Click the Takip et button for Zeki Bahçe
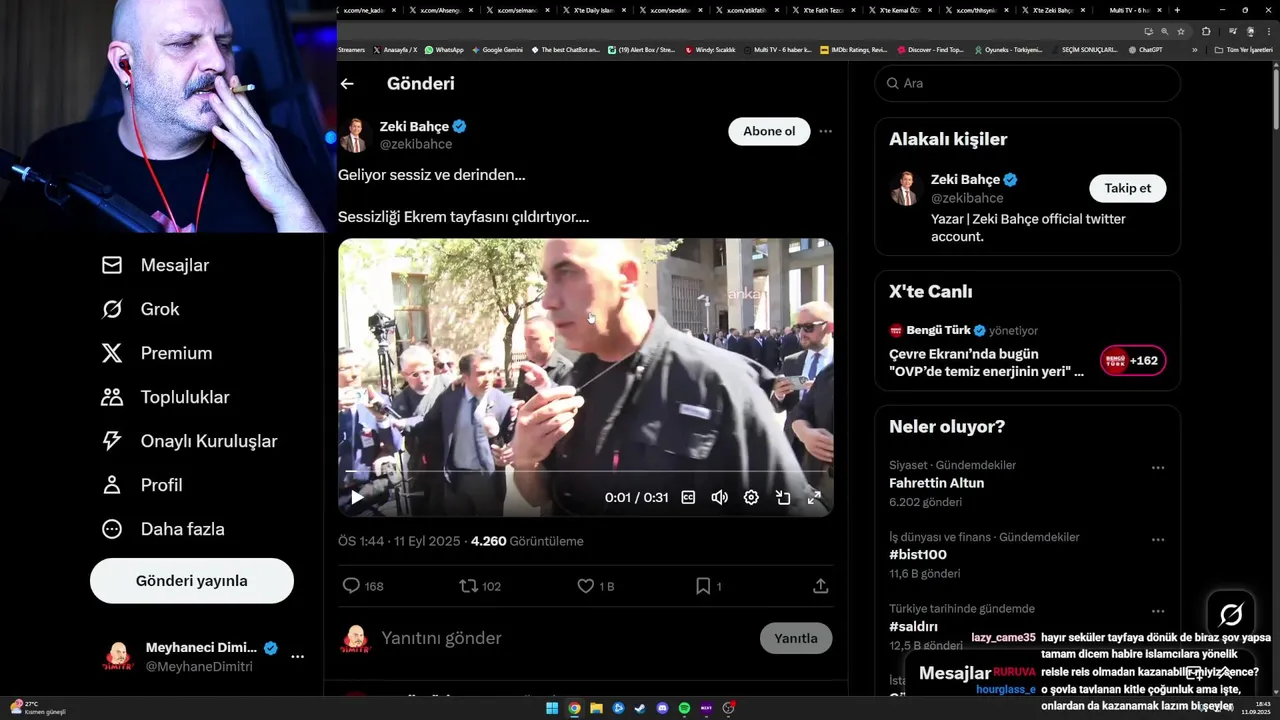 click(1127, 188)
